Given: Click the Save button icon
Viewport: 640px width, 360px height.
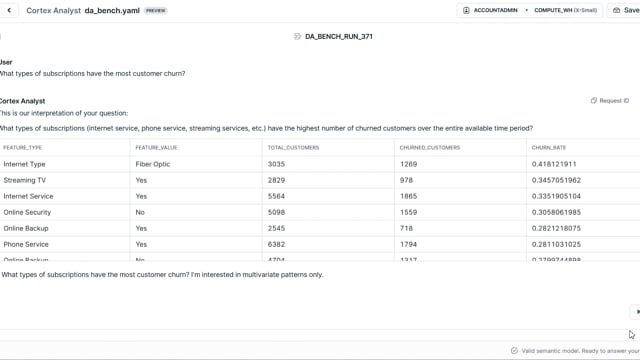Looking at the screenshot, I should (616, 10).
